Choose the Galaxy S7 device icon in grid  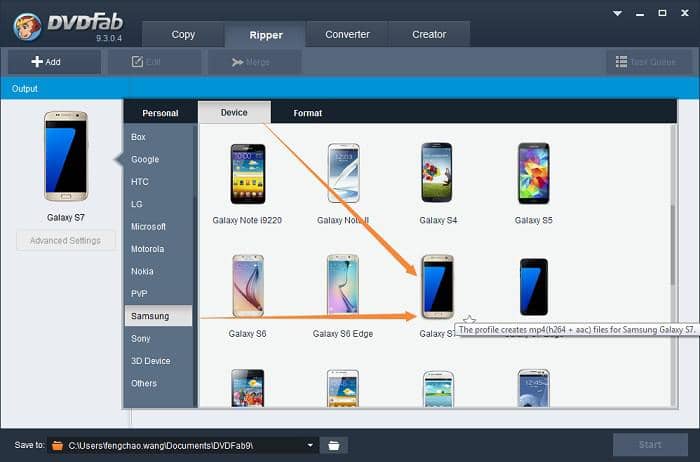438,286
